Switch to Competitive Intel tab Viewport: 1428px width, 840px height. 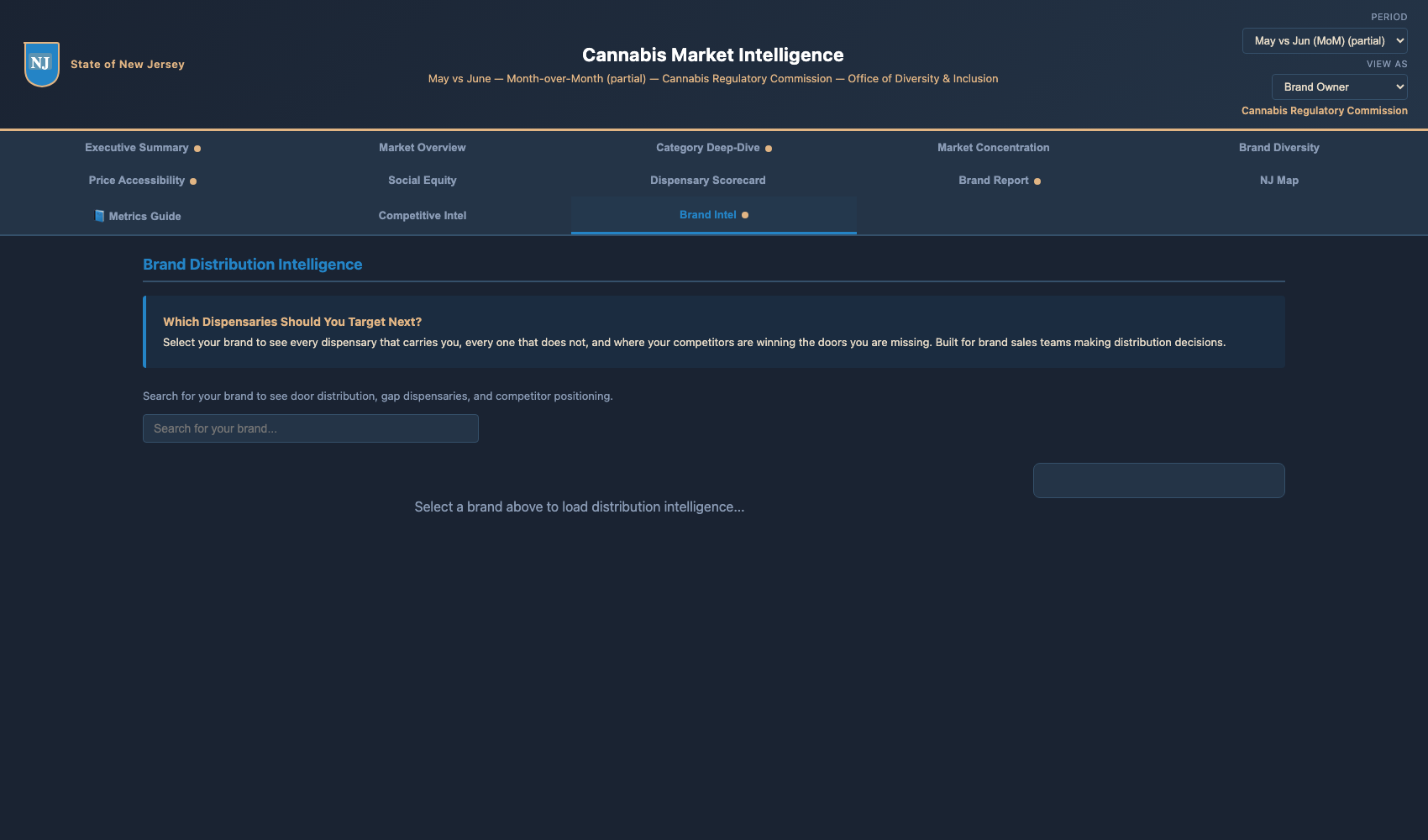coord(423,216)
